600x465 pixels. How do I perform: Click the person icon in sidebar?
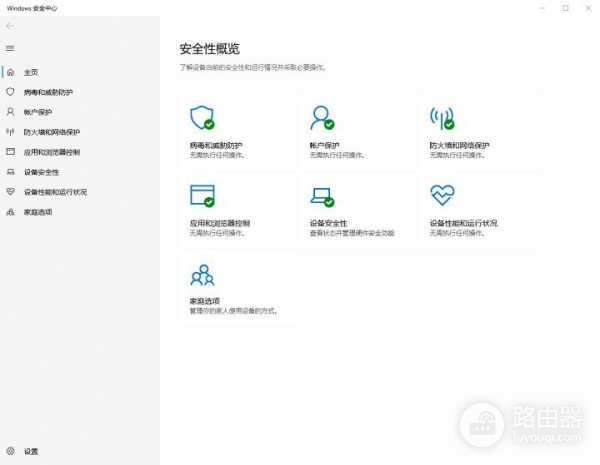pyautogui.click(x=10, y=112)
